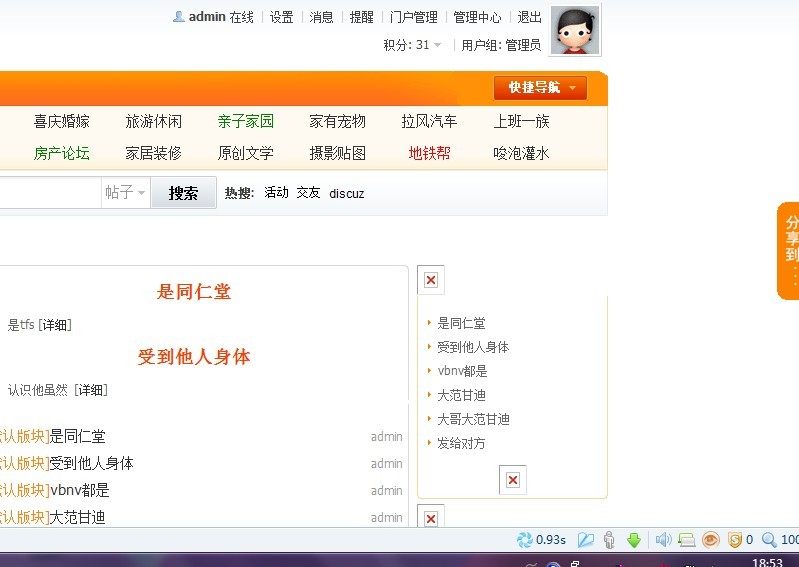Go to 管理中心 admin center
This screenshot has width=799, height=567.
(x=477, y=17)
